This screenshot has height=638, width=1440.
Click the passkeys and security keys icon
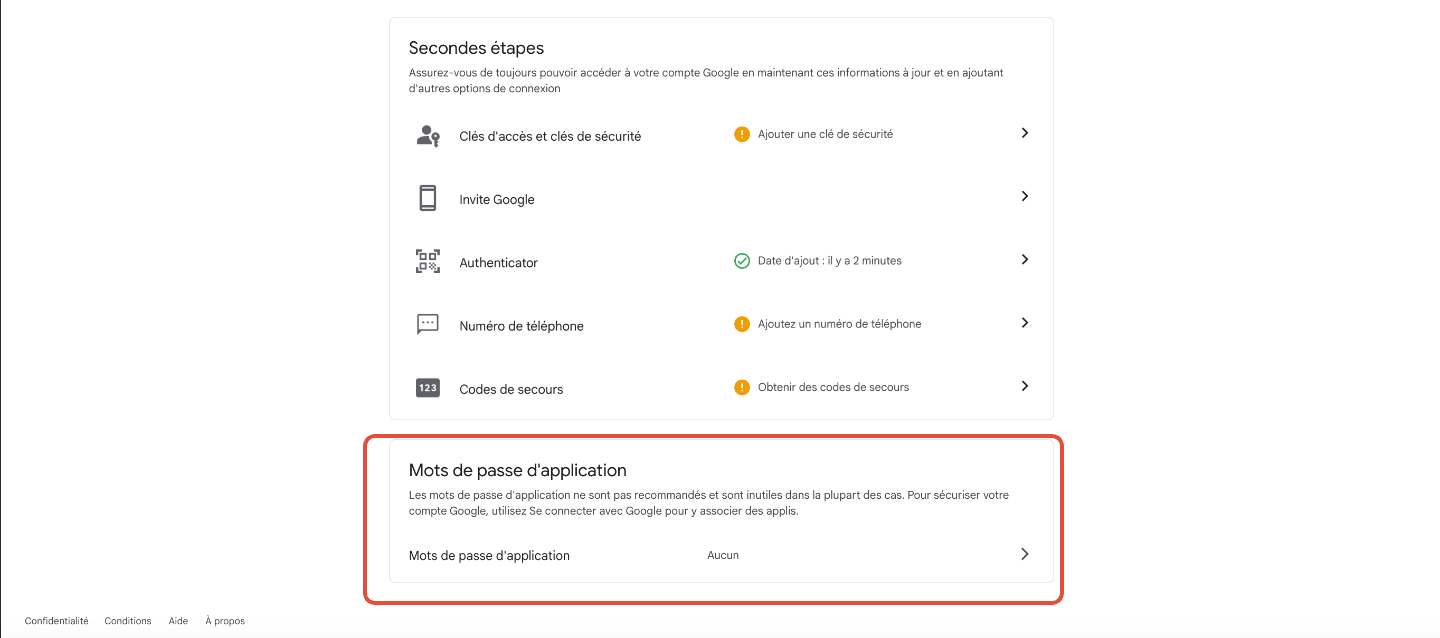[428, 136]
